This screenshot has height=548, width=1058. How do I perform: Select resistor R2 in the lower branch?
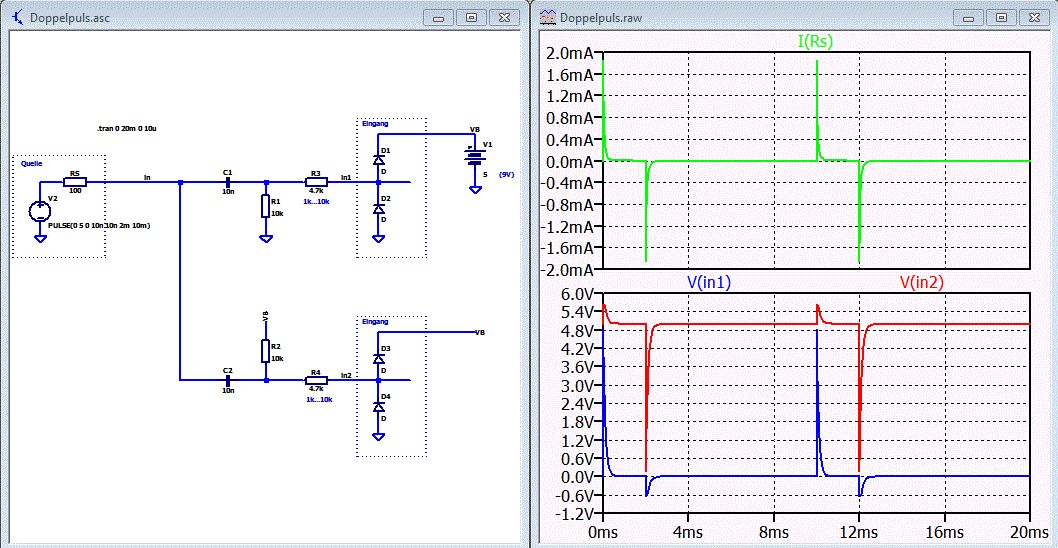point(266,350)
